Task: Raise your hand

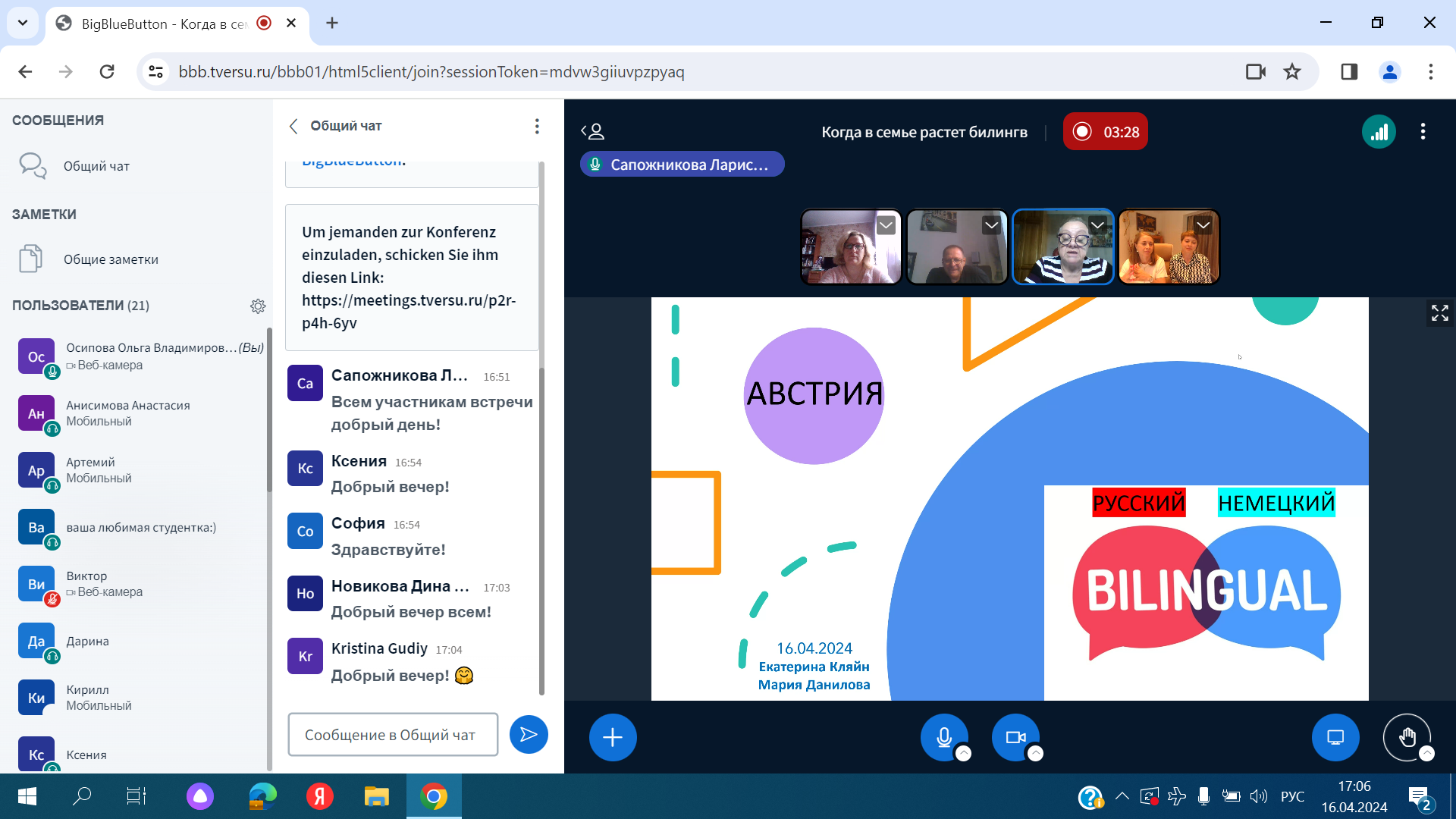Action: (1407, 737)
